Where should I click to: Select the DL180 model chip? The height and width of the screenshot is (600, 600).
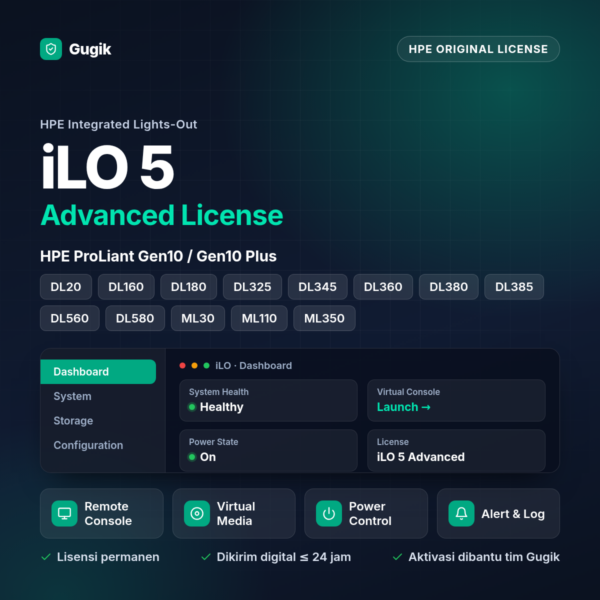(188, 287)
